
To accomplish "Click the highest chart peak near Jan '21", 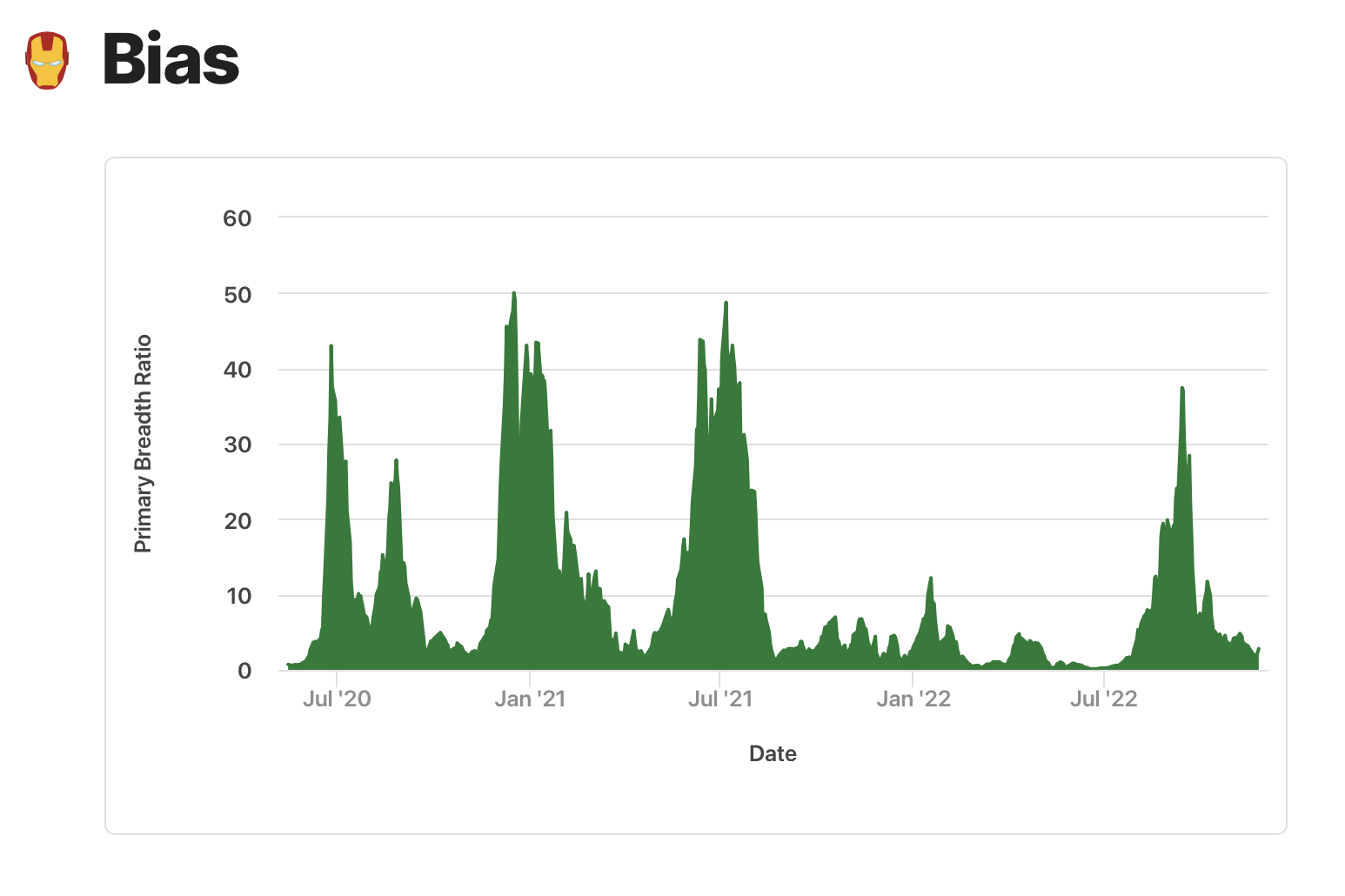I will (x=514, y=293).
